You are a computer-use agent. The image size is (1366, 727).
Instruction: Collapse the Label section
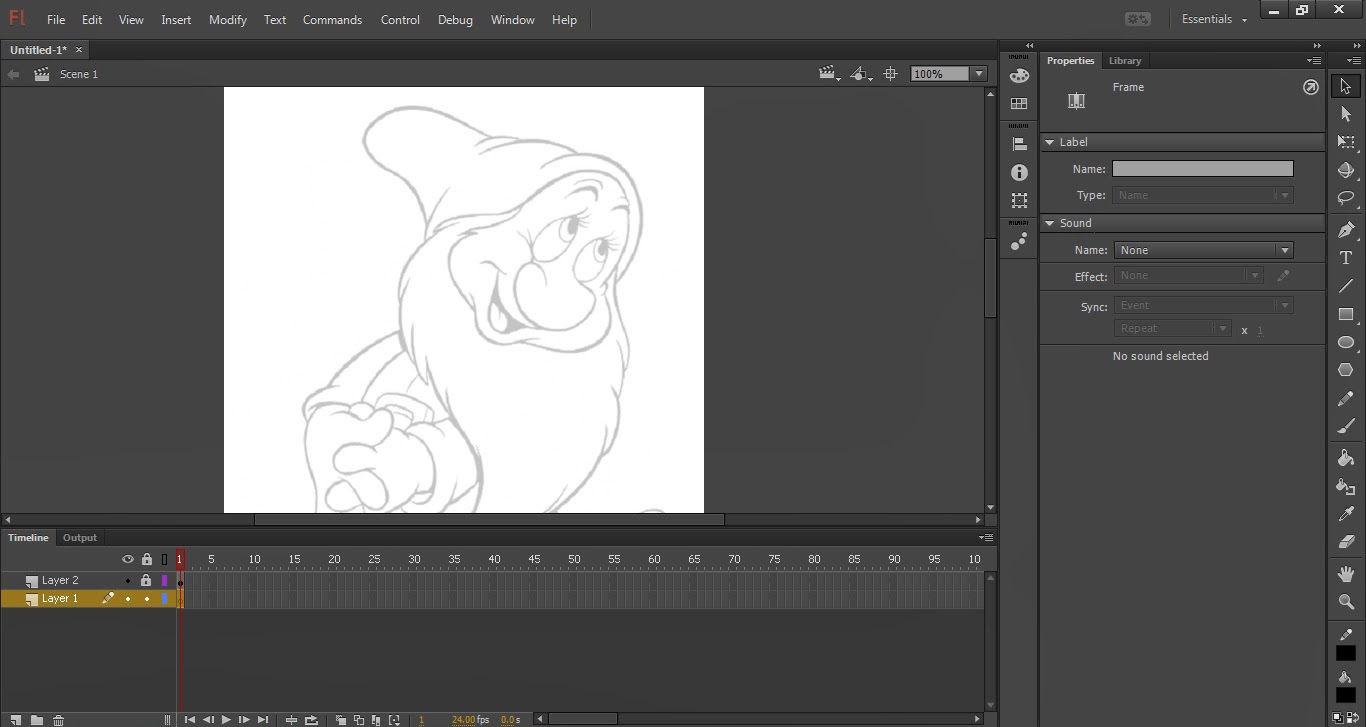click(1050, 142)
